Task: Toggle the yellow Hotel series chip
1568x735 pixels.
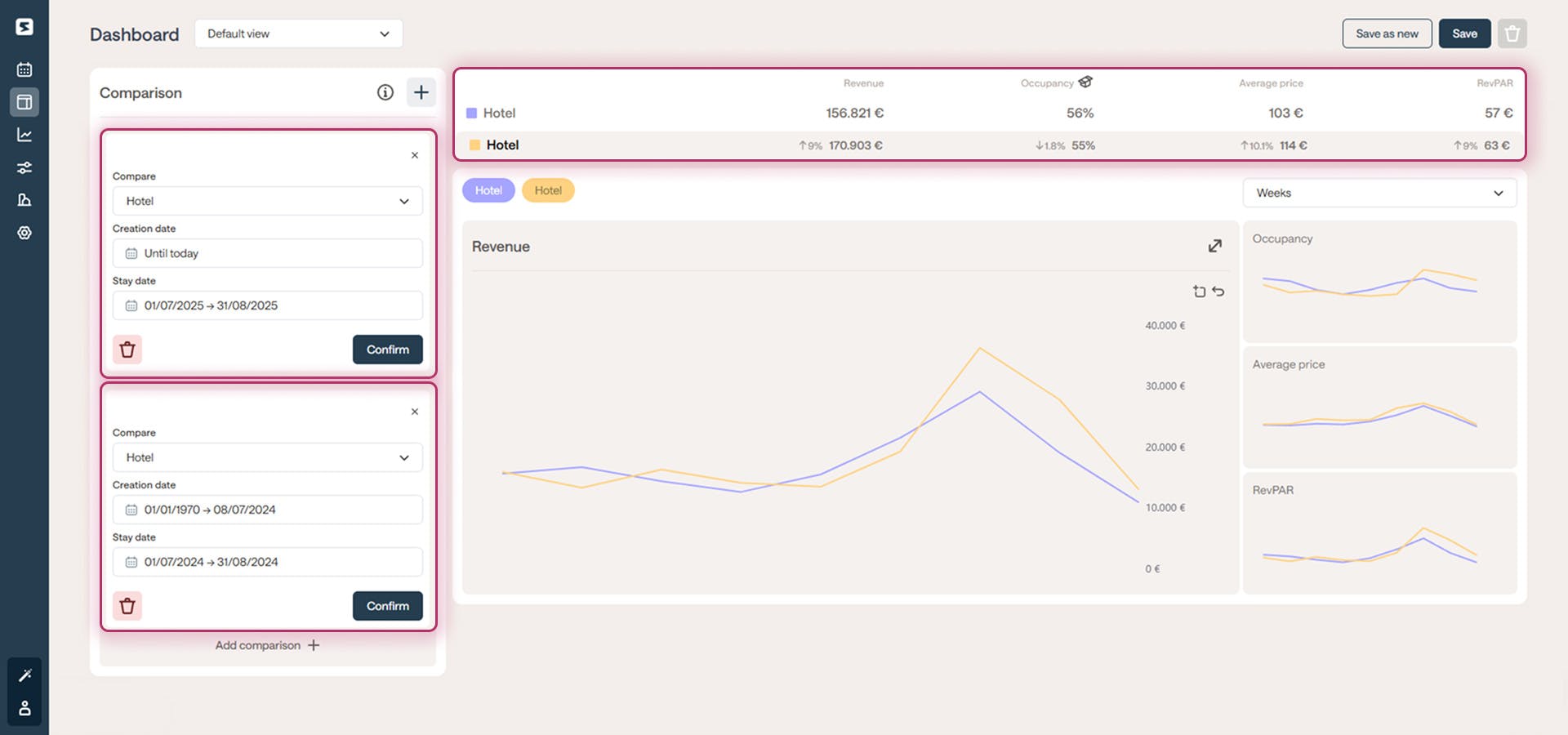Action: coord(548,190)
